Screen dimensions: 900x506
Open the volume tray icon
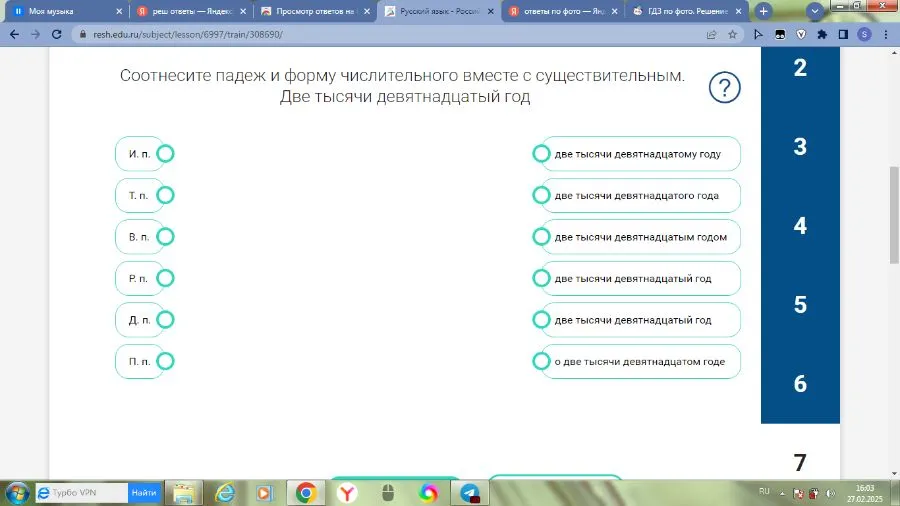pyautogui.click(x=831, y=493)
